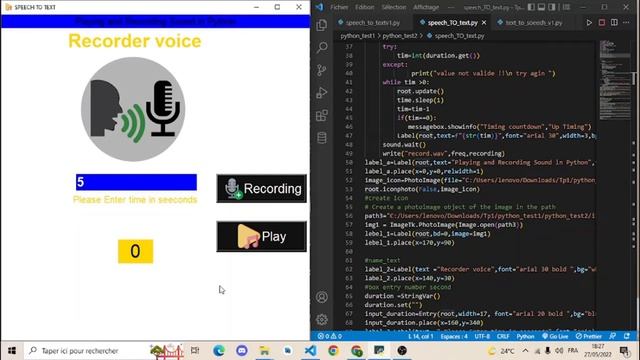Run the Python file with the play icon

pos(589,22)
